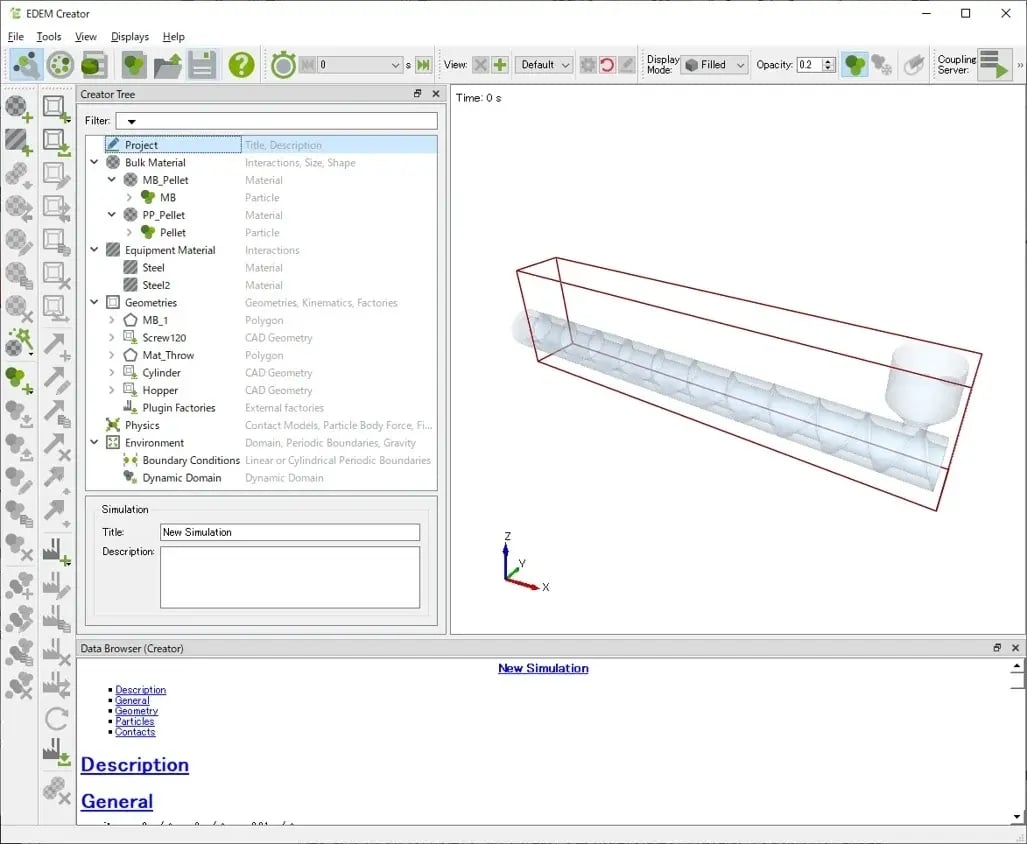Click the physics icon beside Physics row
1027x844 pixels.
click(x=113, y=425)
